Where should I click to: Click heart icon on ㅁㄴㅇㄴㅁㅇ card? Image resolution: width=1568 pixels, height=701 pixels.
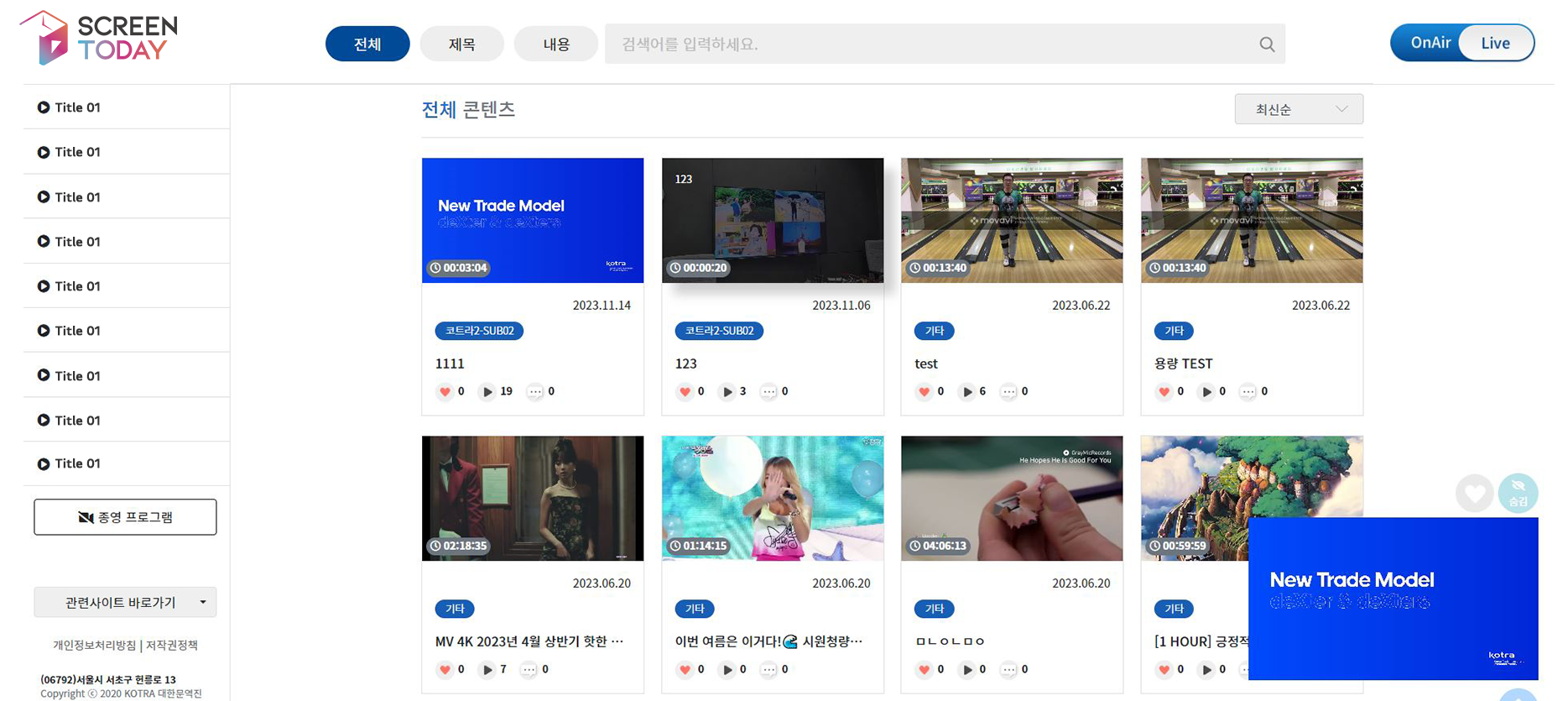(x=925, y=670)
